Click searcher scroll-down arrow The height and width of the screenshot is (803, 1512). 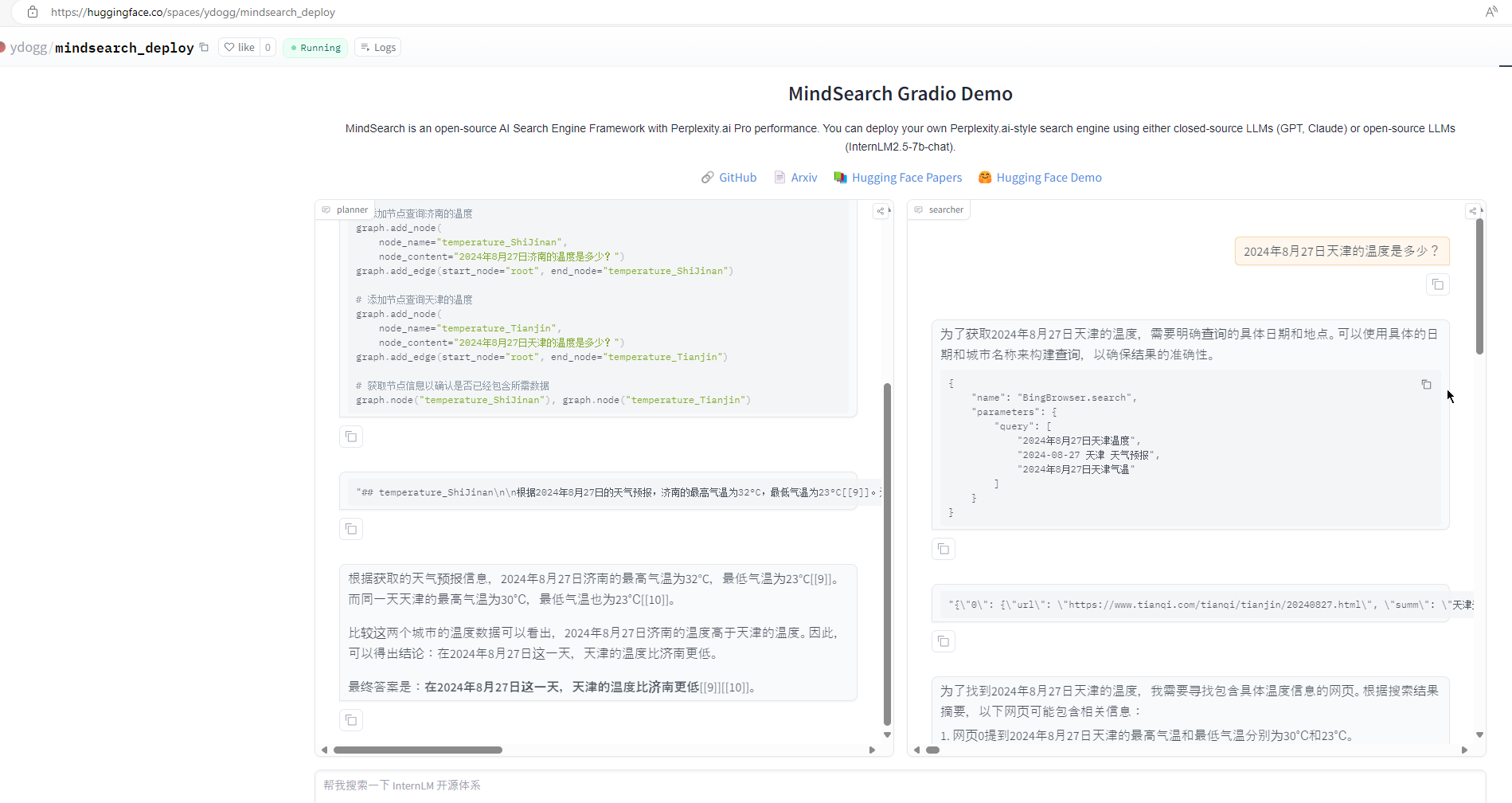click(1479, 734)
